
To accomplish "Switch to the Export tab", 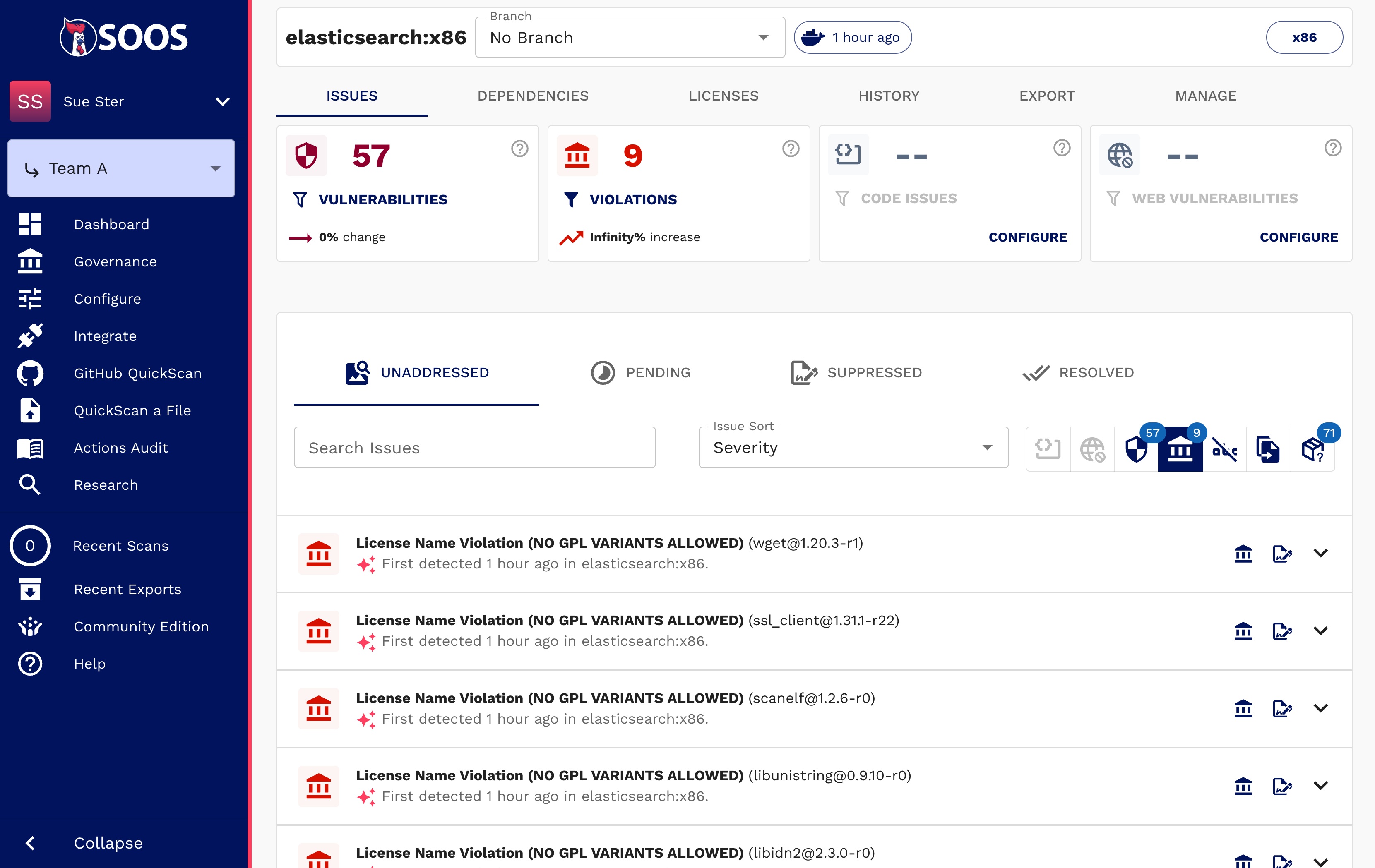I will pos(1047,96).
